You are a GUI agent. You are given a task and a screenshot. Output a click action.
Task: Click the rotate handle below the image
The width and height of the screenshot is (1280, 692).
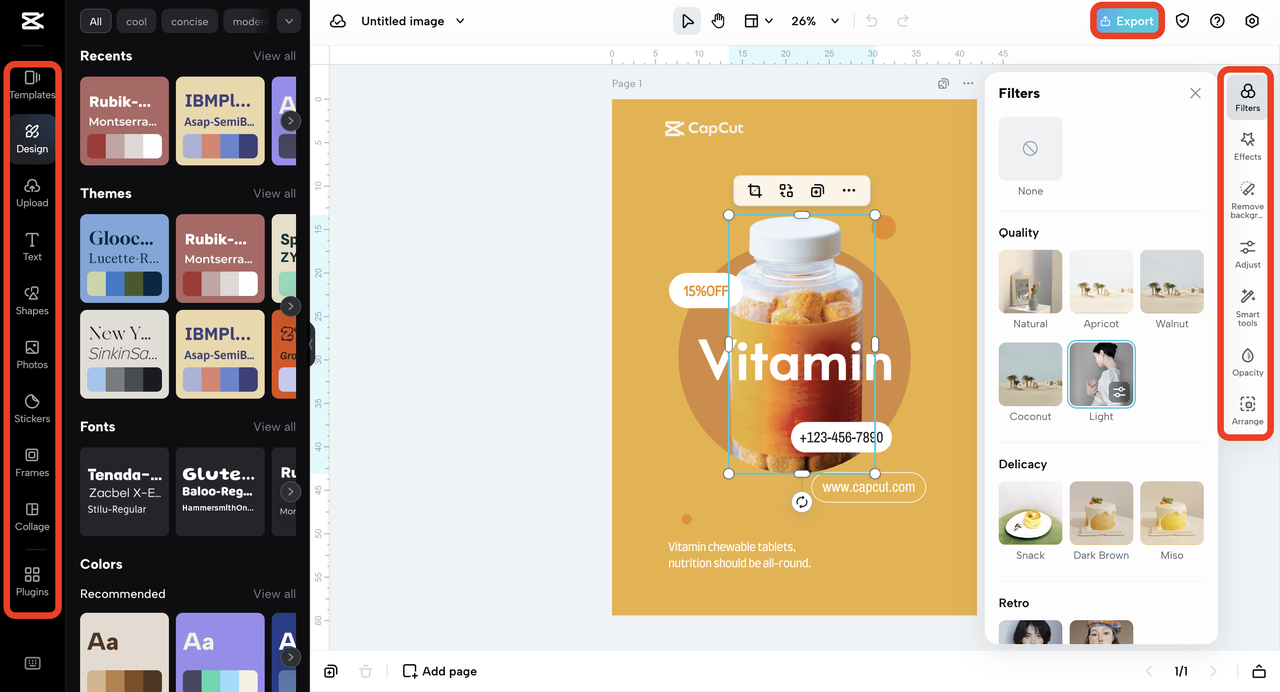click(801, 502)
